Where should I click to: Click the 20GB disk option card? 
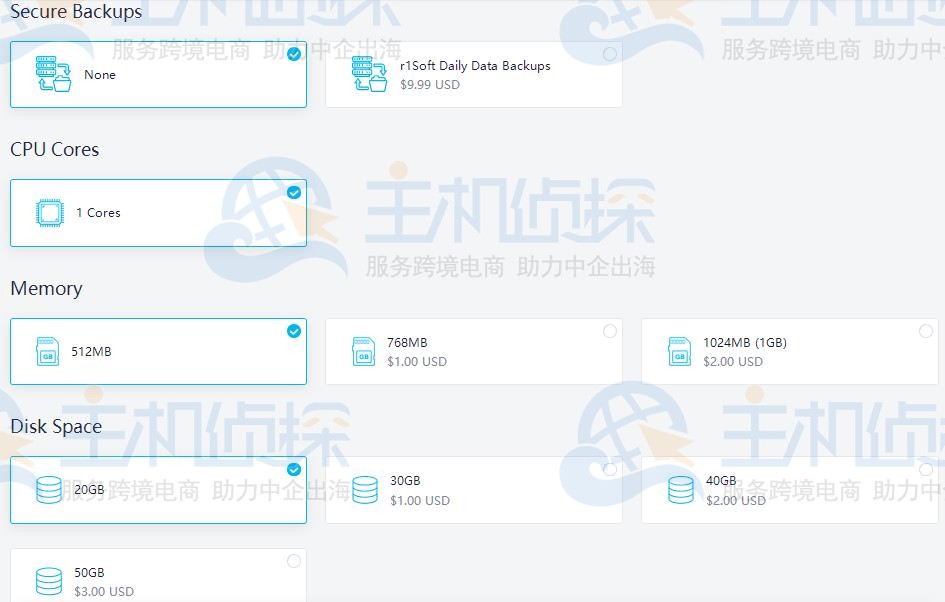[158, 489]
